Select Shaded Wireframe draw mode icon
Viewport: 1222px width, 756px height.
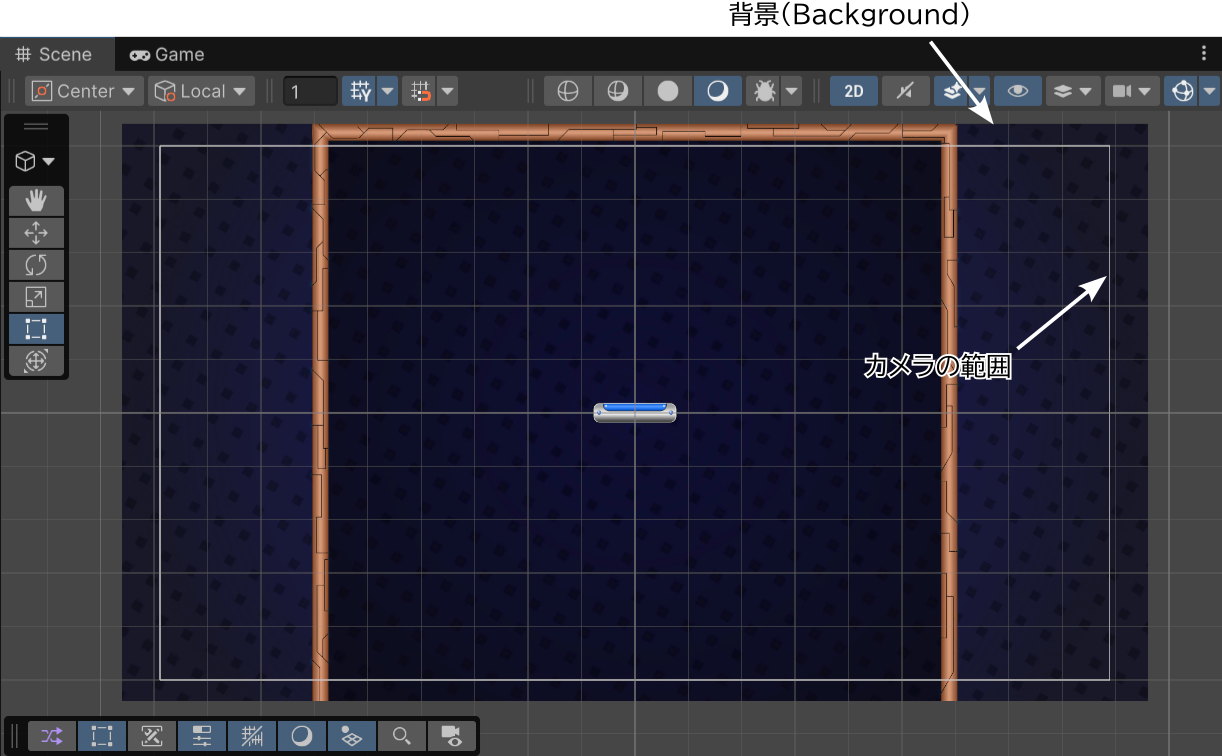tap(618, 91)
